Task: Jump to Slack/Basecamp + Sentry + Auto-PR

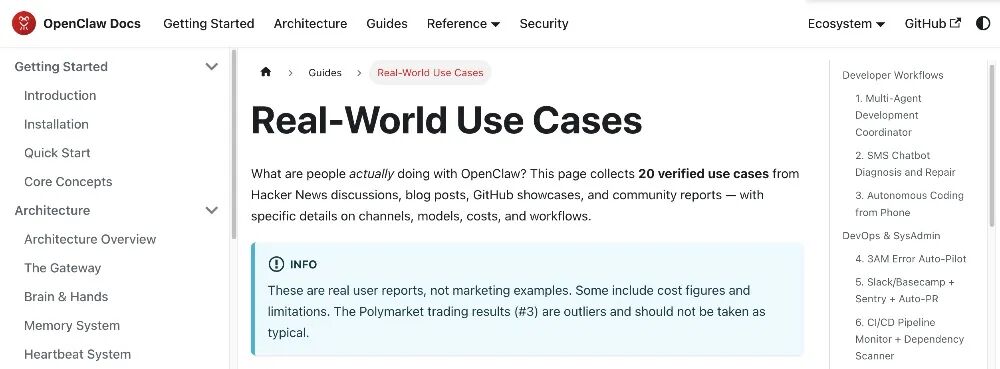Action: (904, 290)
